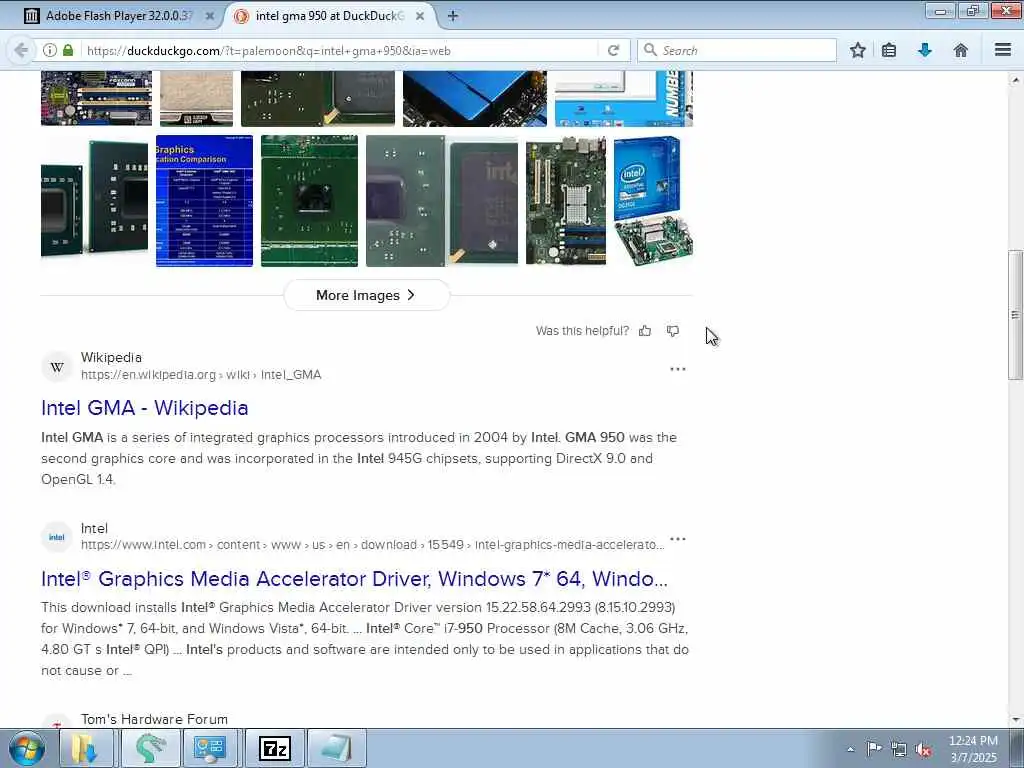Click the www.intel.com download URL
This screenshot has width=1024, height=768.
[372, 545]
